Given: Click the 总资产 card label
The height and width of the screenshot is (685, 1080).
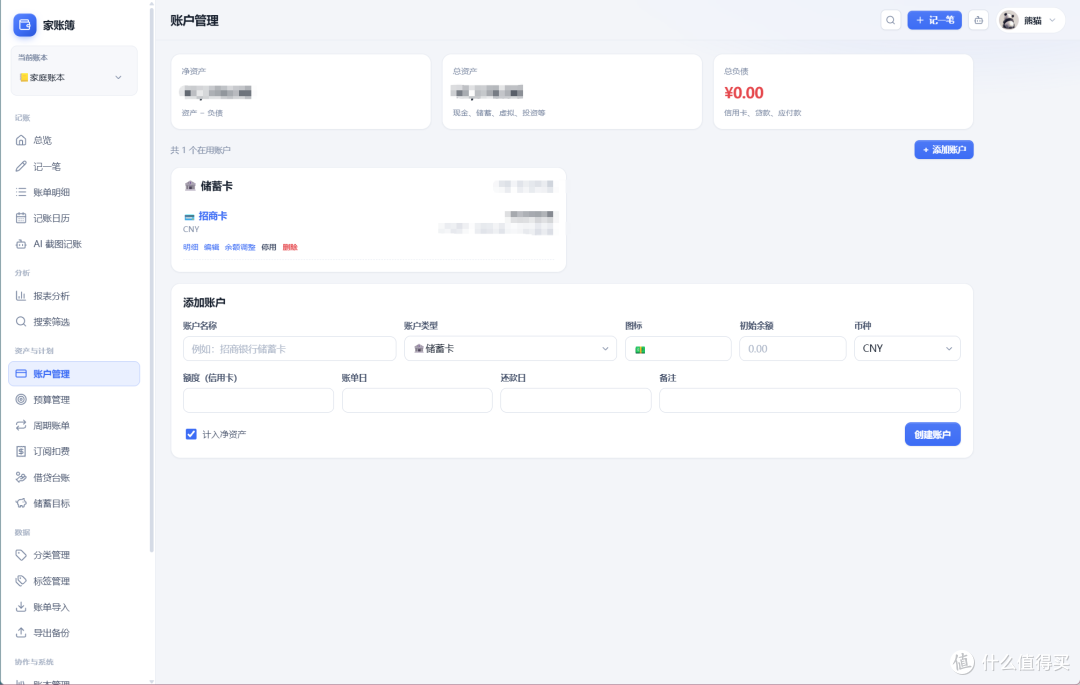Looking at the screenshot, I should click(465, 71).
